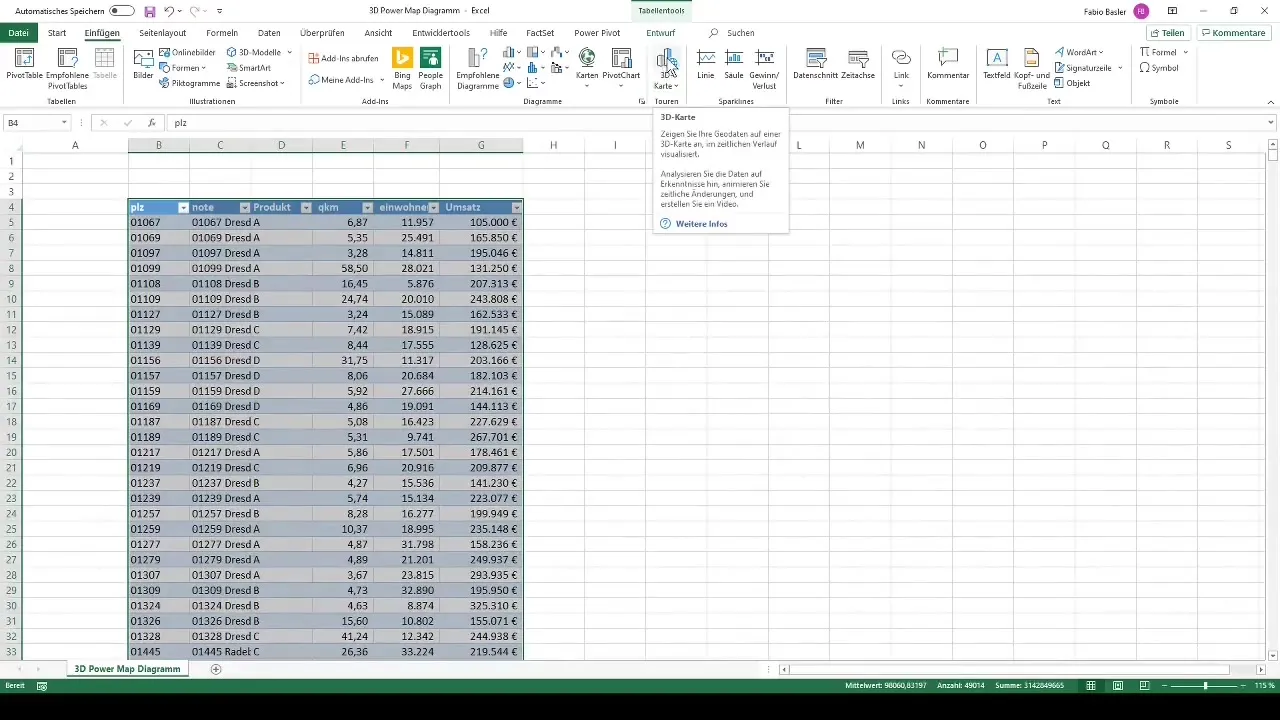The image size is (1280, 720).
Task: Click the Teilen button
Action: tap(1166, 33)
